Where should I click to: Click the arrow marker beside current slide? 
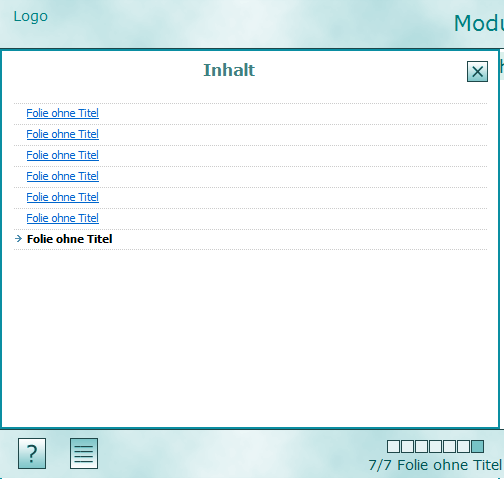(x=19, y=239)
